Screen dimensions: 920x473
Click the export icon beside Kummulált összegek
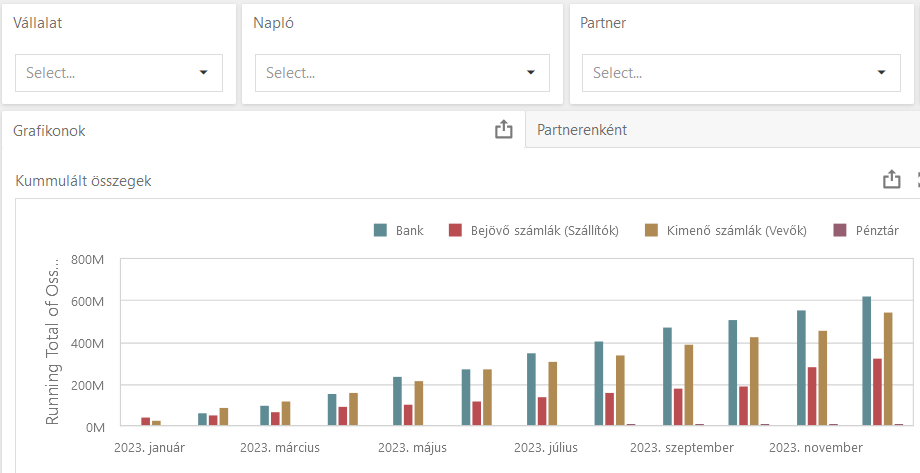coord(891,180)
